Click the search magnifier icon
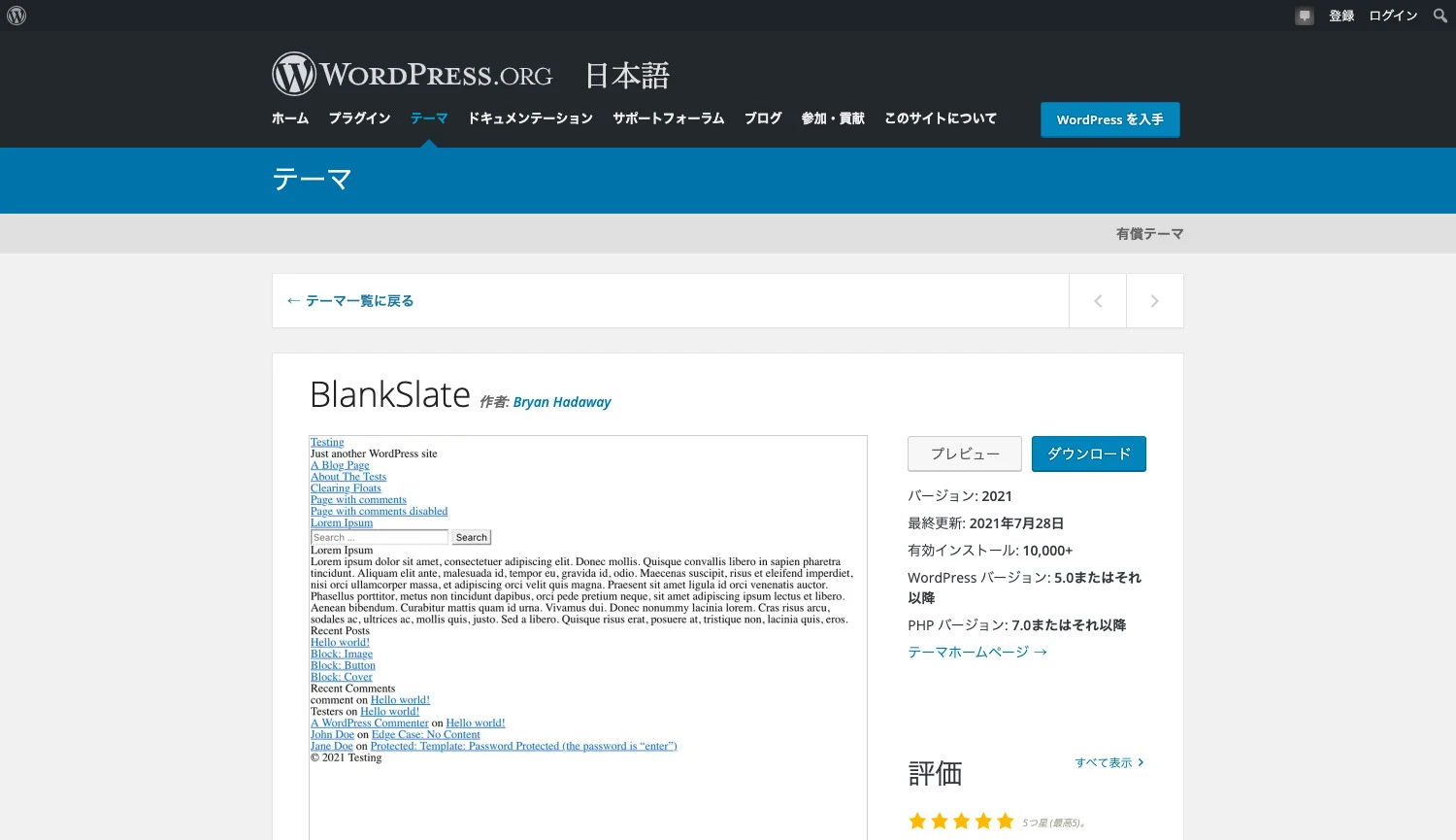The width and height of the screenshot is (1456, 840). [1440, 16]
